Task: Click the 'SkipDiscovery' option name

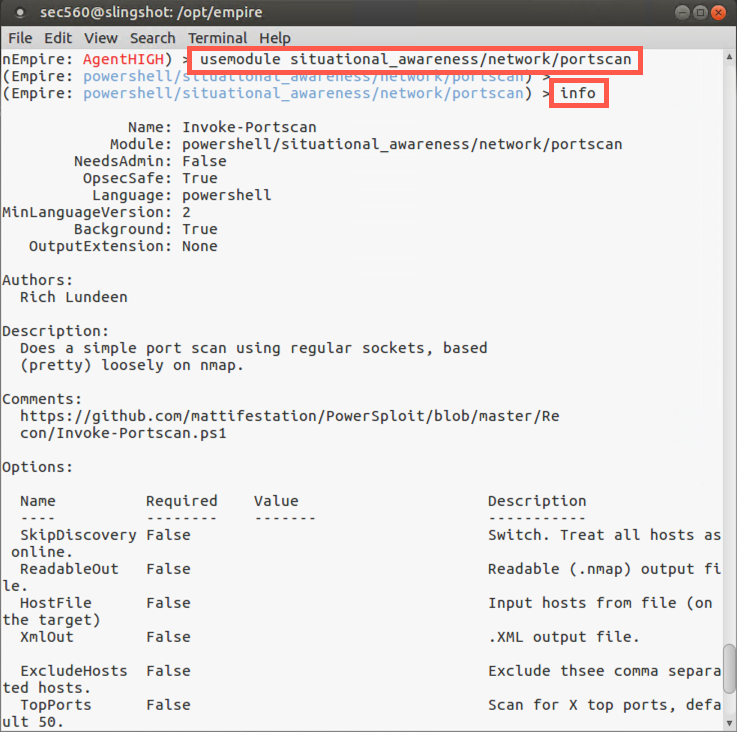Action: click(x=78, y=535)
